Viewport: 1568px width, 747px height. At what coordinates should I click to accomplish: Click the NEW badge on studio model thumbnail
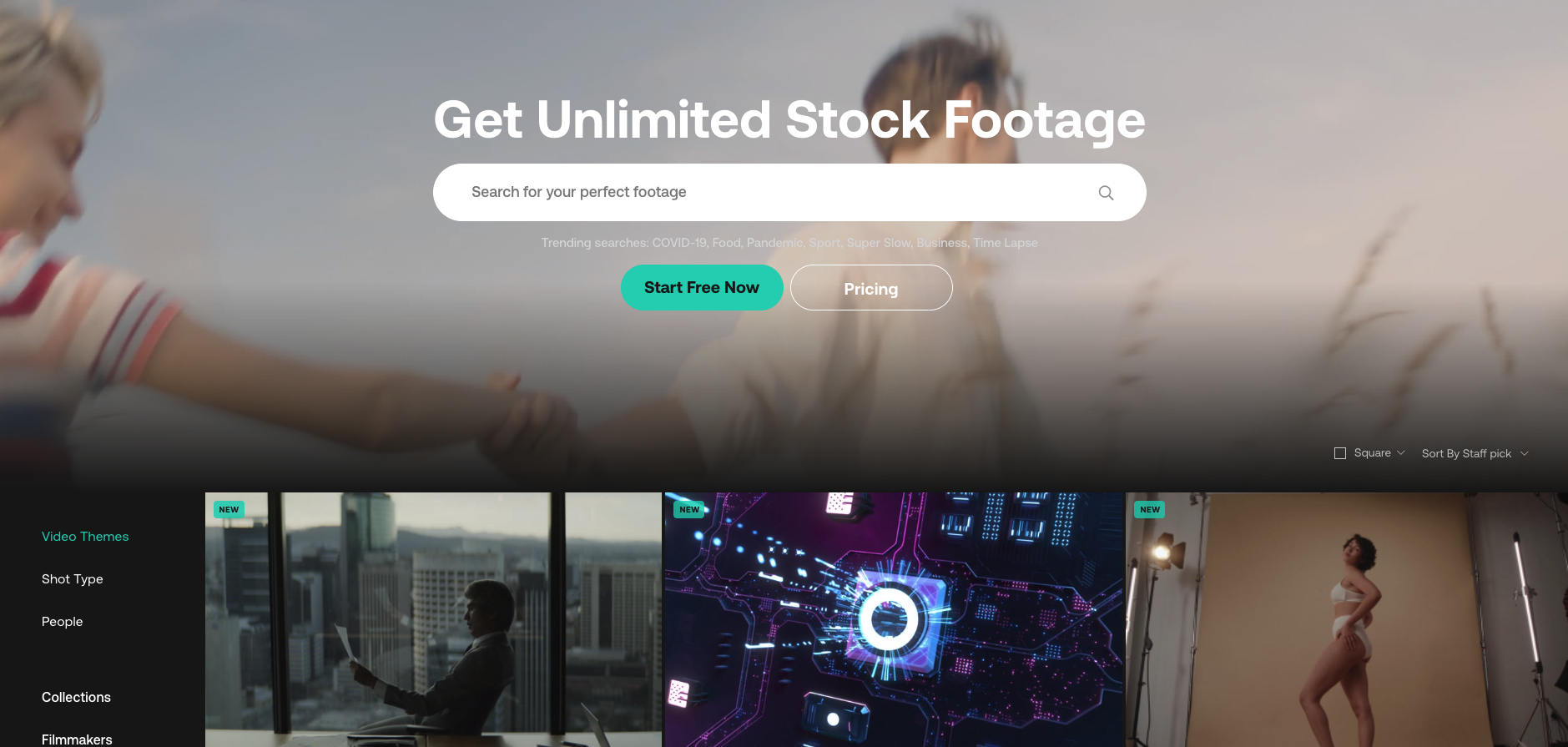coord(1150,509)
